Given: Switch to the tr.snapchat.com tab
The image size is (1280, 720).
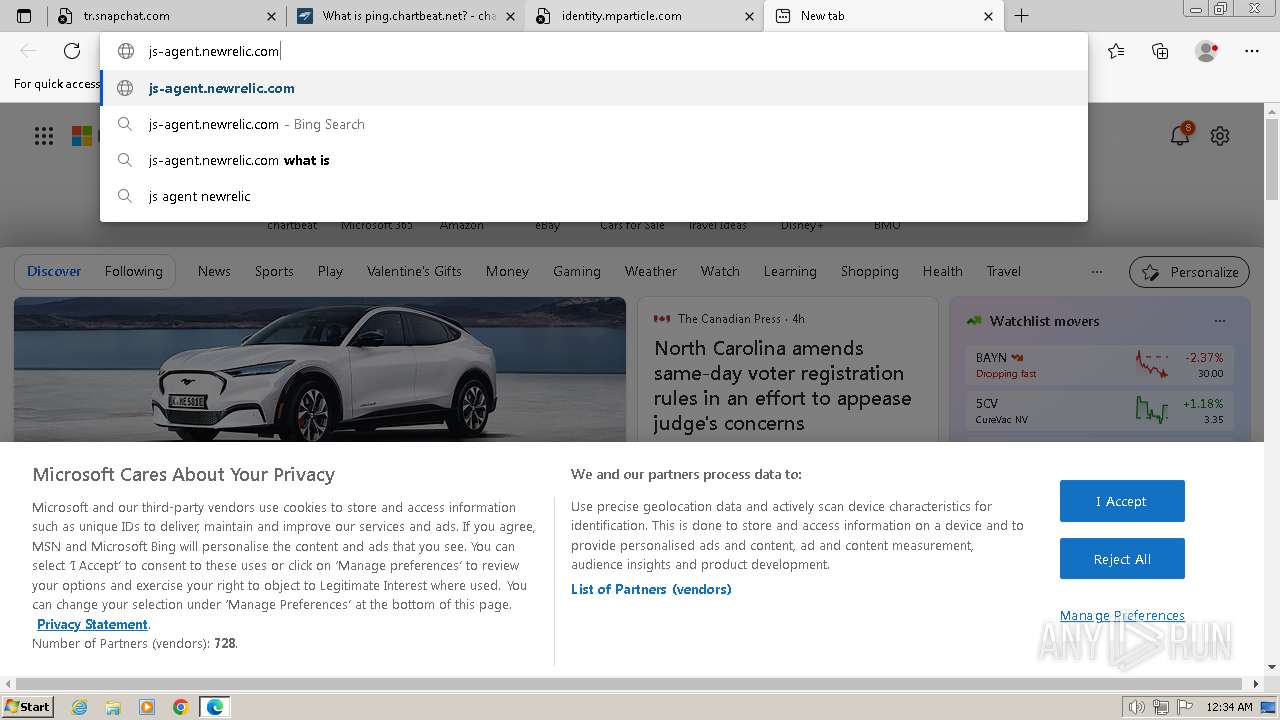Looking at the screenshot, I should (x=166, y=16).
